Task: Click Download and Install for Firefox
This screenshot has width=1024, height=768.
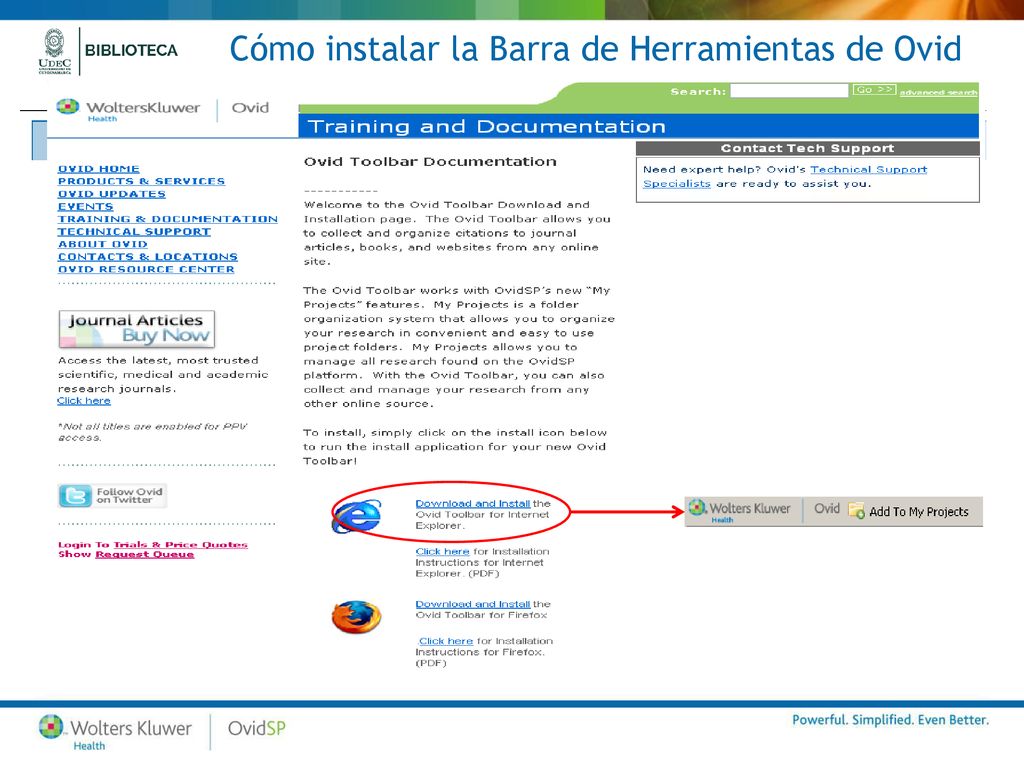Action: coord(473,604)
